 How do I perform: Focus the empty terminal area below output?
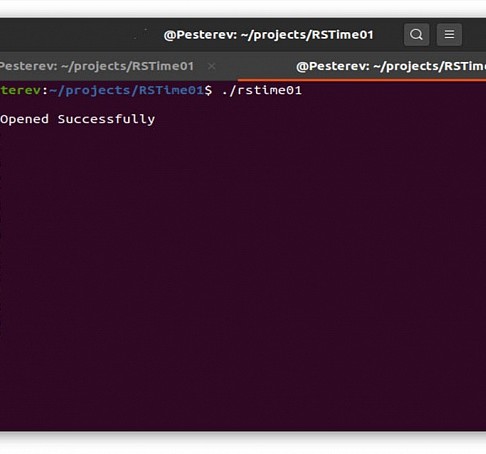coord(243,277)
